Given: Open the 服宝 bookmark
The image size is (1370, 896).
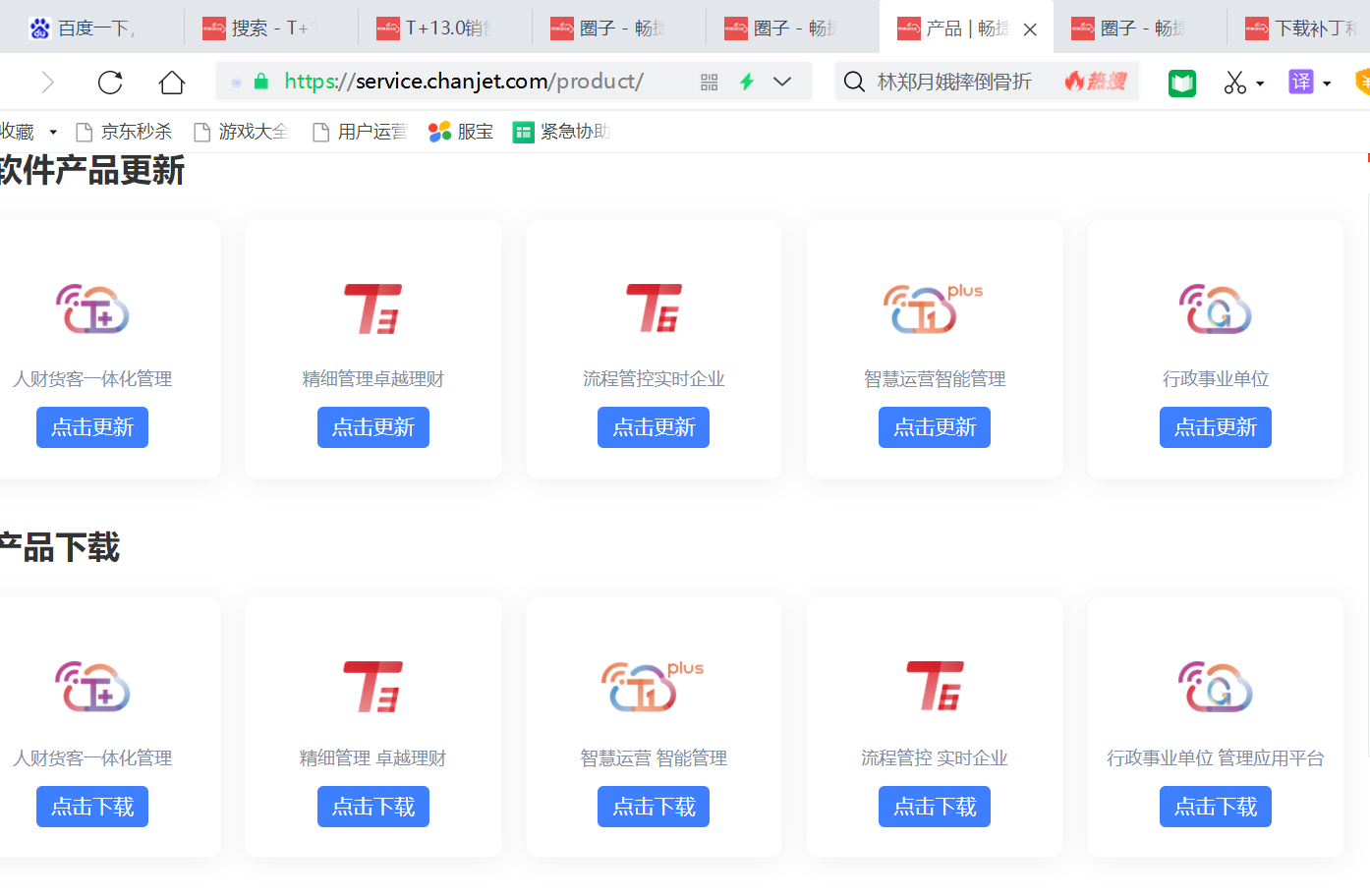Looking at the screenshot, I should 461,132.
